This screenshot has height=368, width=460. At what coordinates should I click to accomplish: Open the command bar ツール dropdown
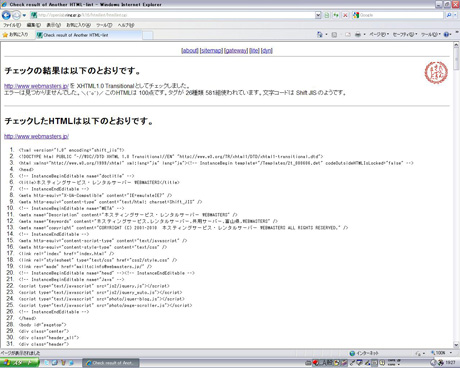click(431, 35)
